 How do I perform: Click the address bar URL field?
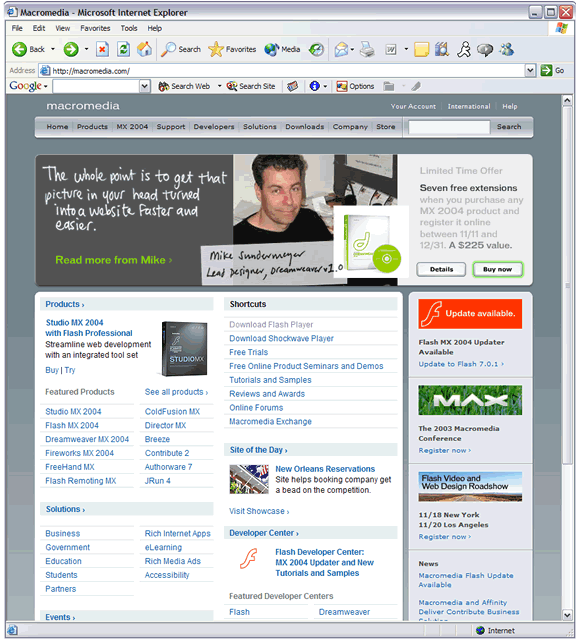[282, 71]
